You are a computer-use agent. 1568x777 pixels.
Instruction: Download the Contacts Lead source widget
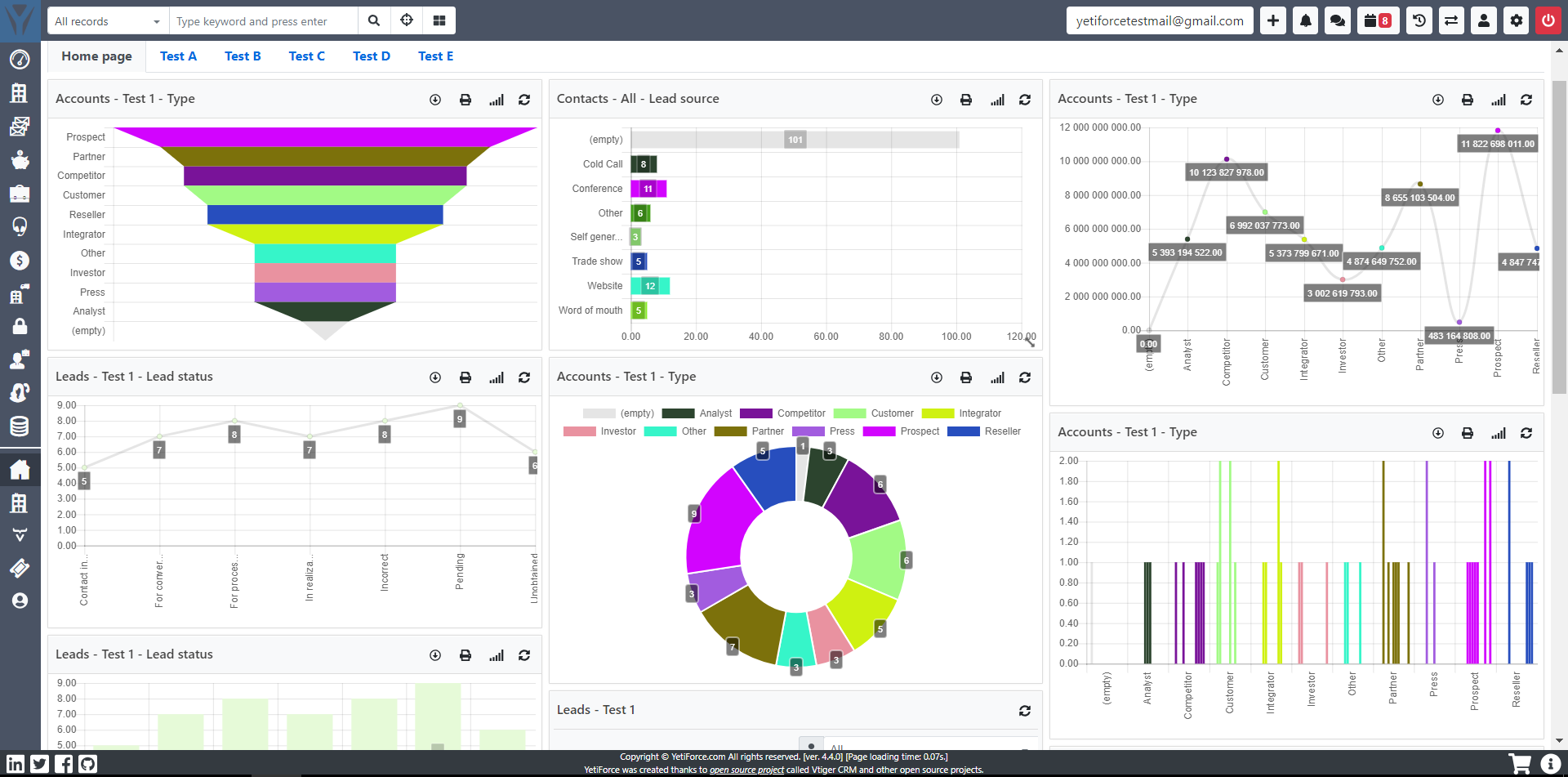[937, 100]
